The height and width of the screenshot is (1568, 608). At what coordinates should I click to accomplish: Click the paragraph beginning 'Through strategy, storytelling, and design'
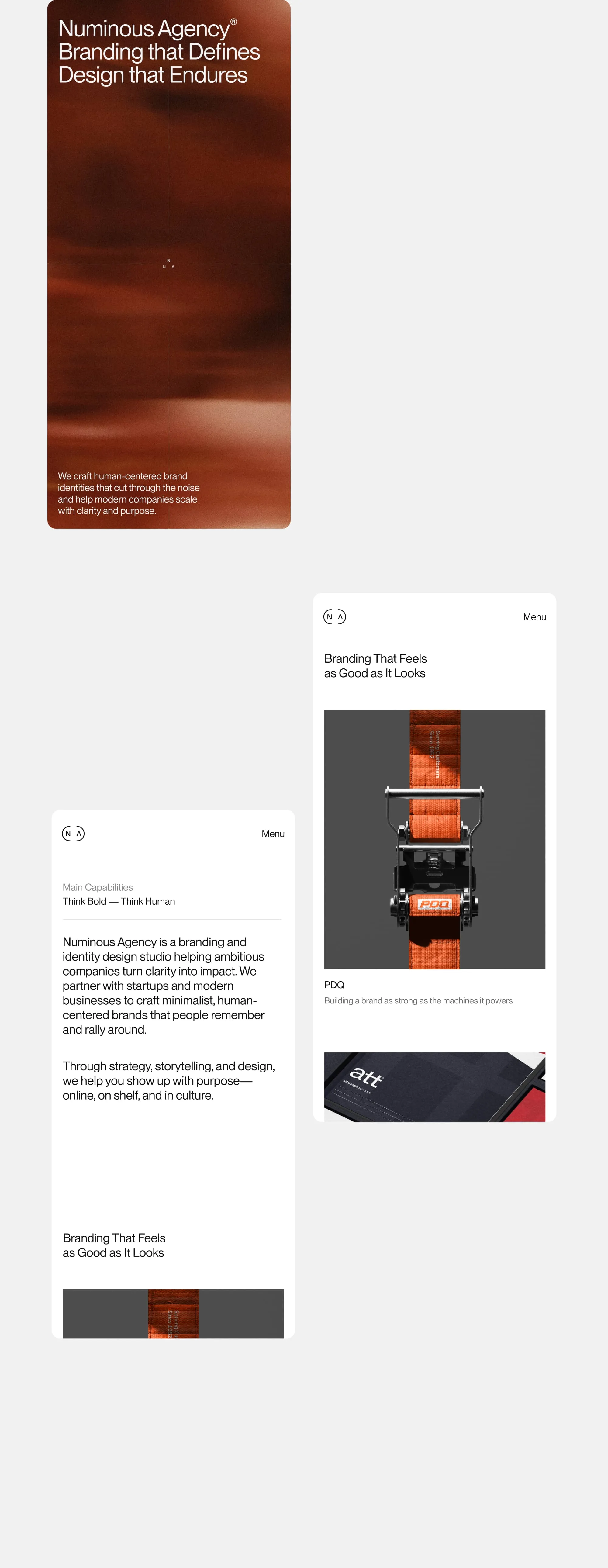pos(169,1080)
